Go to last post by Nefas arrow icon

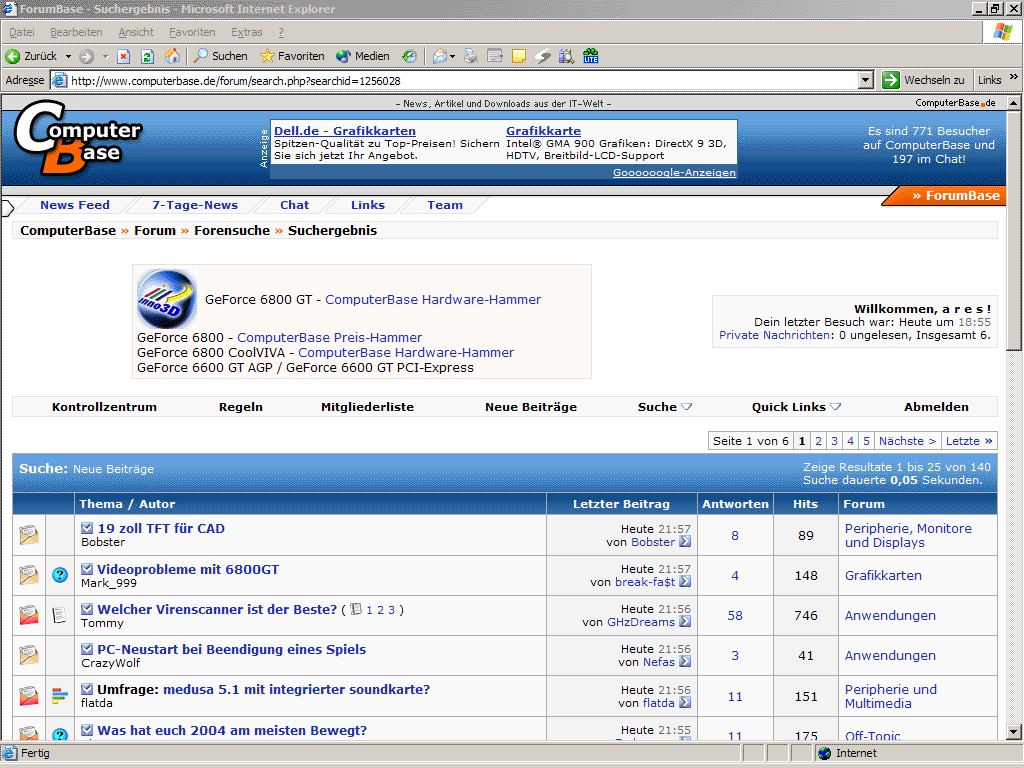(x=684, y=662)
